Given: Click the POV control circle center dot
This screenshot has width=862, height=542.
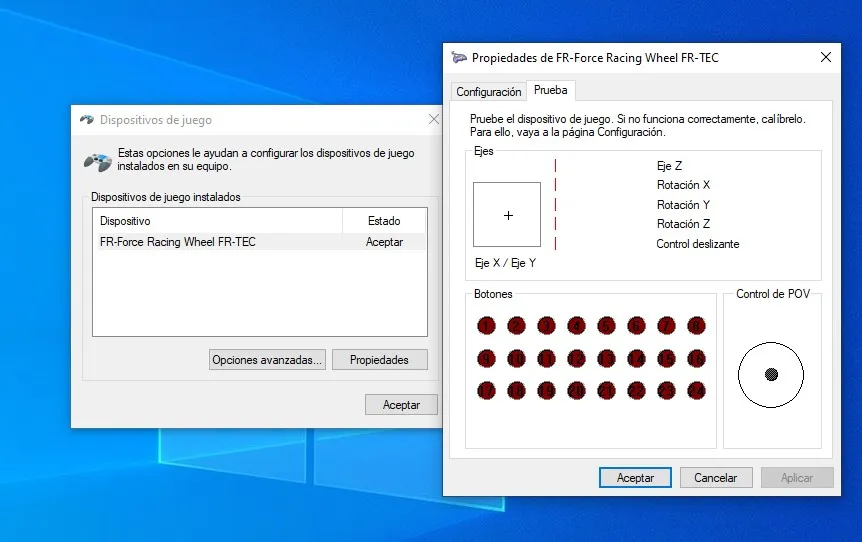Looking at the screenshot, I should (x=771, y=375).
